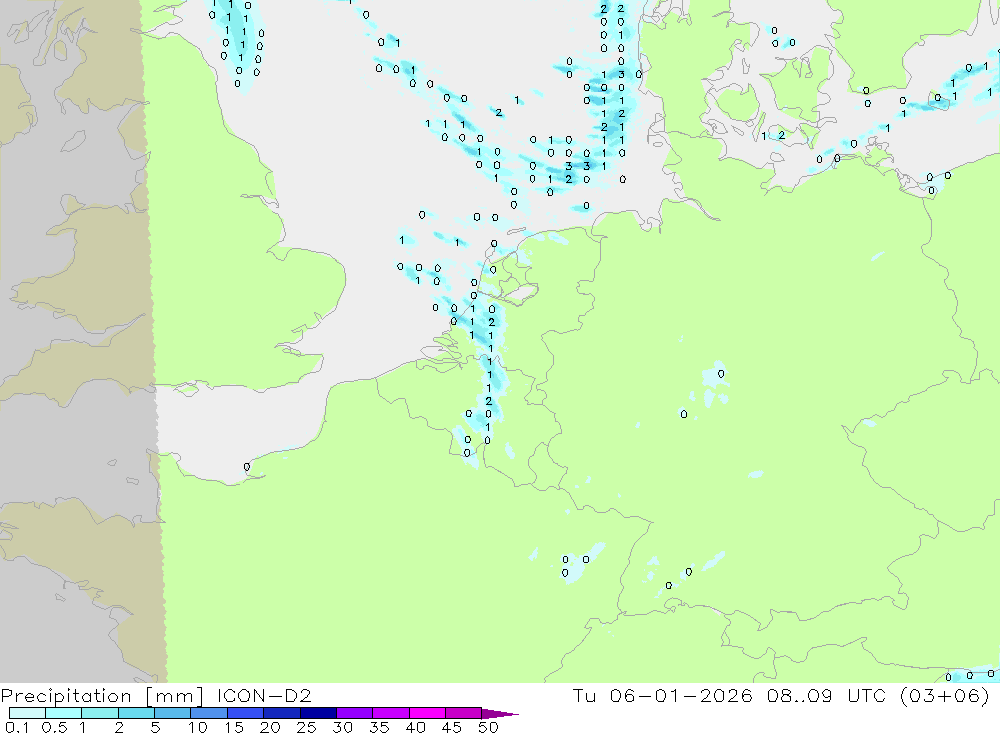The width and height of the screenshot is (1000, 733).
Task: Click the '50' legend scale value
Action: coord(488,727)
